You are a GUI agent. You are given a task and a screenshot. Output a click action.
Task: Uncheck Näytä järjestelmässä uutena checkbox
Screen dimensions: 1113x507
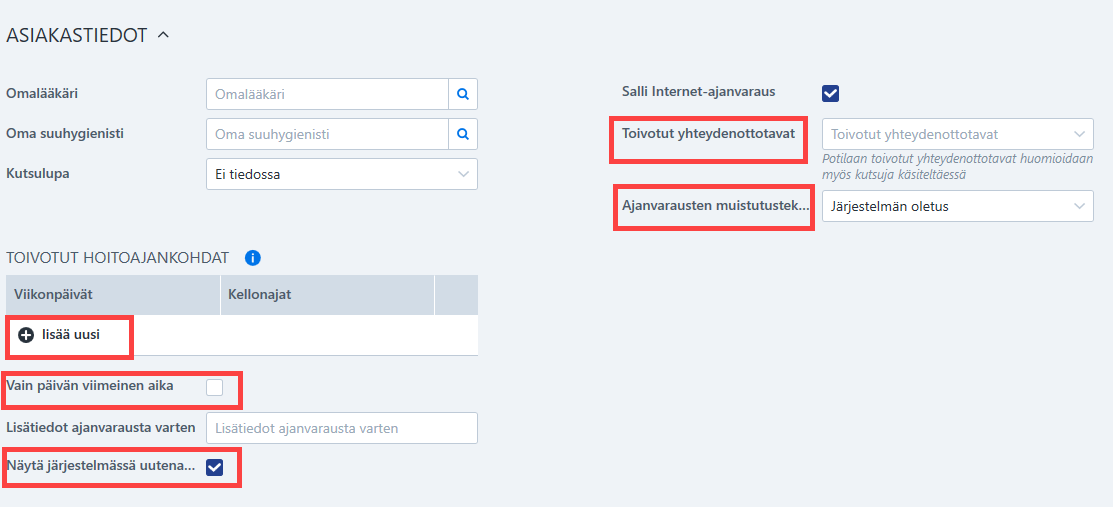coord(214,467)
